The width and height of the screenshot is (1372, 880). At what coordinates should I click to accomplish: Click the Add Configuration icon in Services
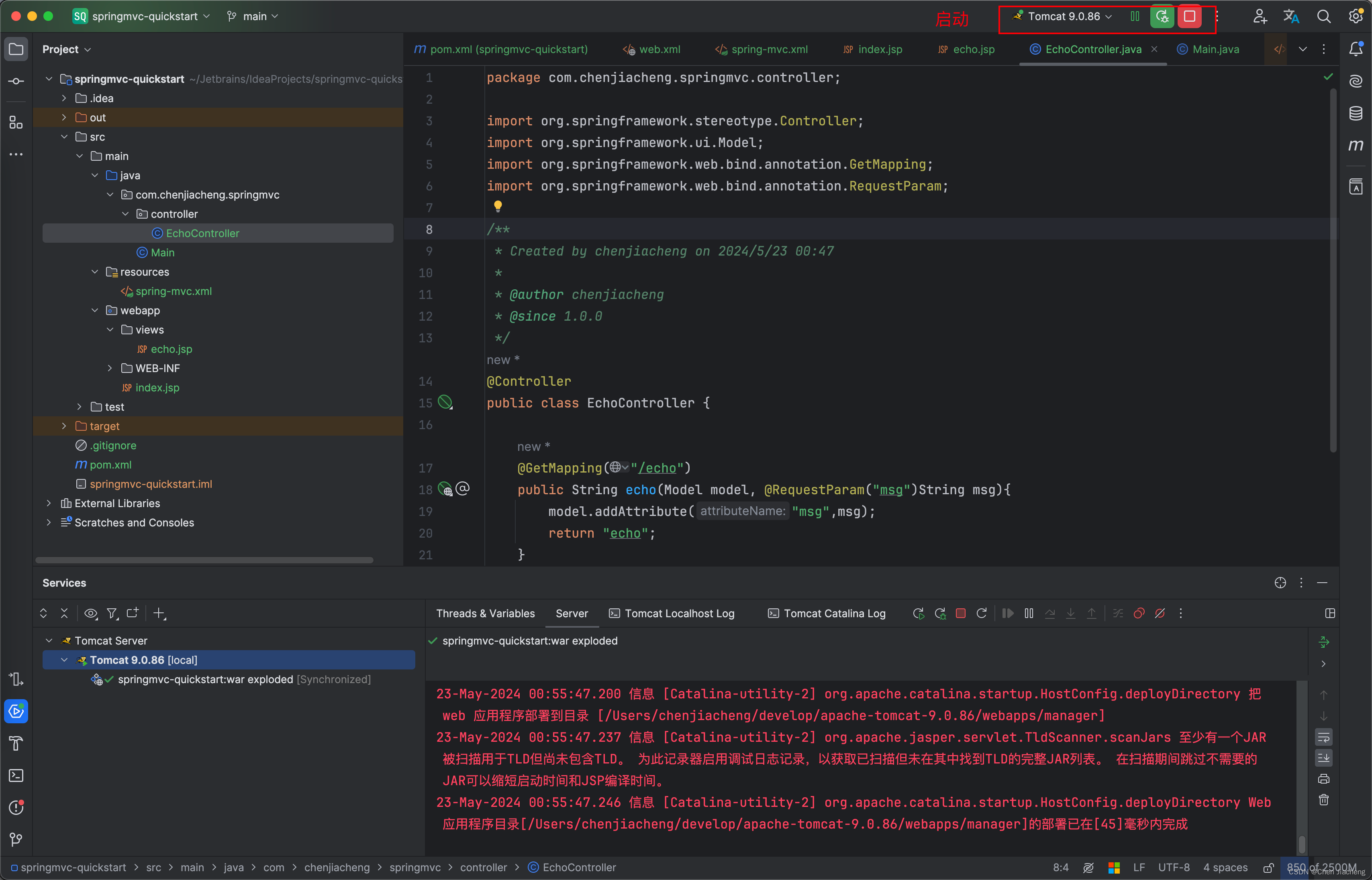point(159,613)
